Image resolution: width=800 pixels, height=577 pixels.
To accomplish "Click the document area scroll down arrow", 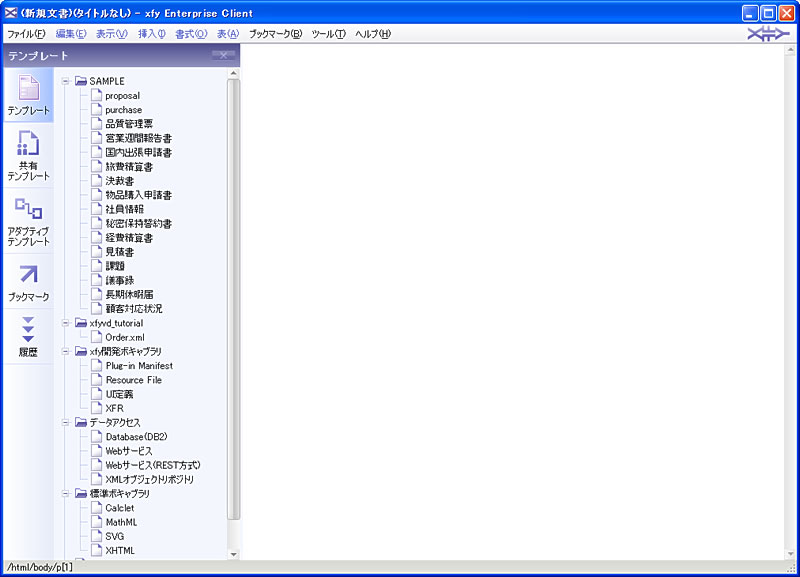I will click(791, 554).
